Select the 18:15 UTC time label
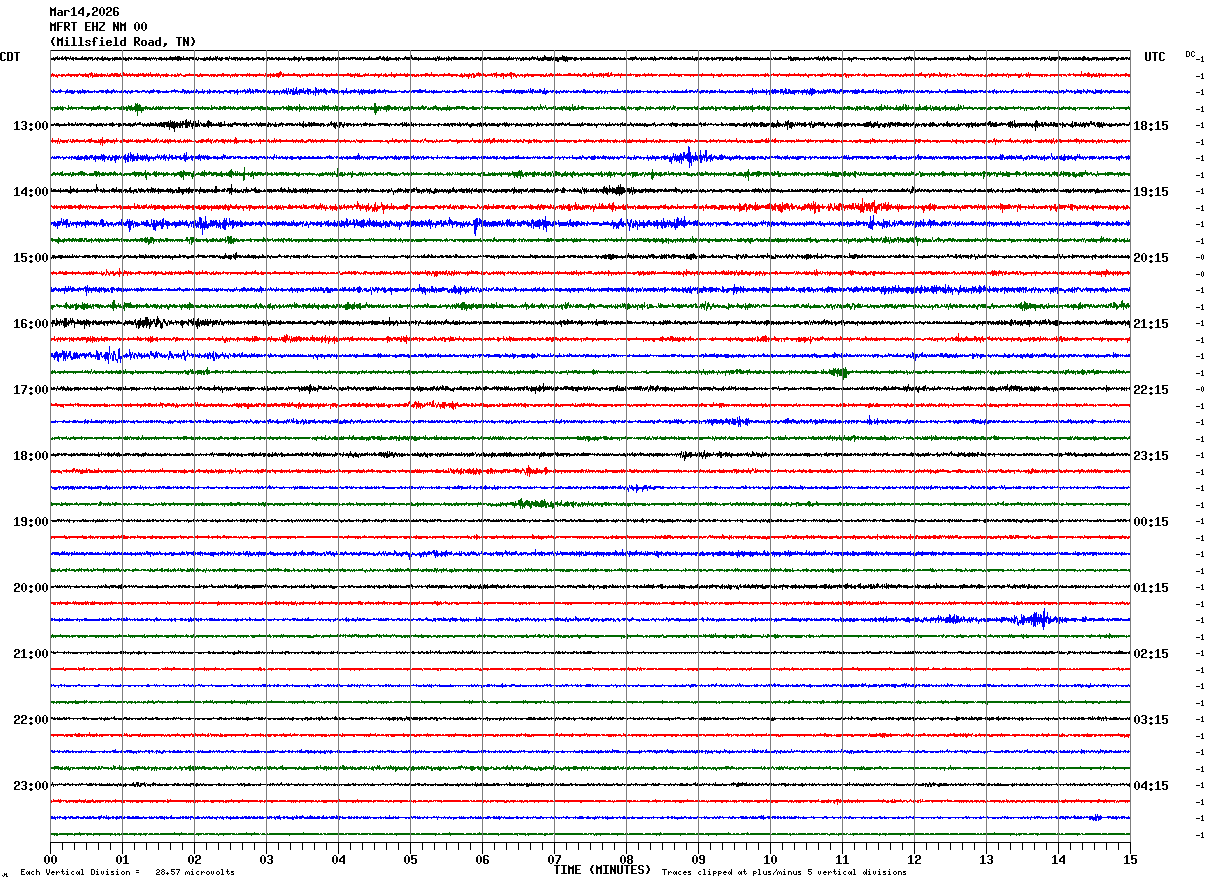 click(x=1151, y=126)
